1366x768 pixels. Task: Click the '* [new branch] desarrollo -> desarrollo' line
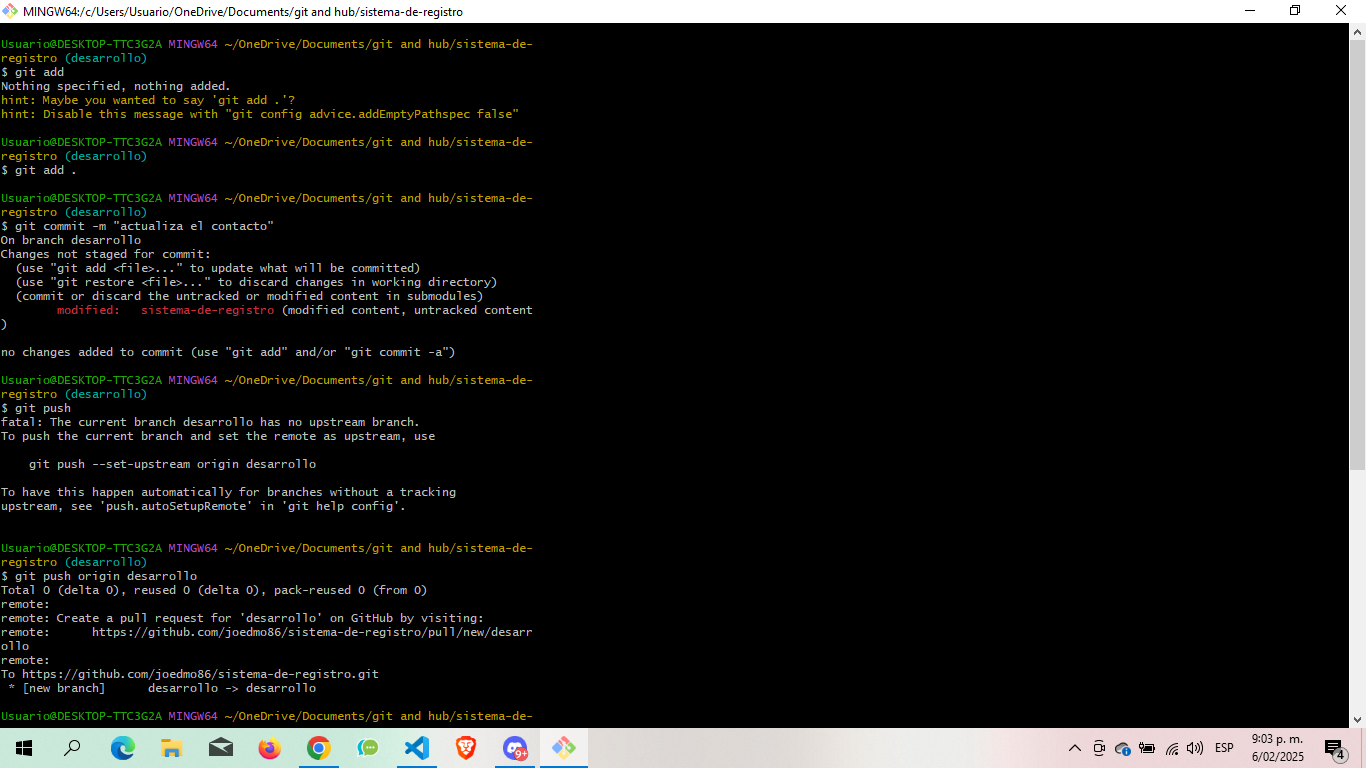[x=161, y=688]
